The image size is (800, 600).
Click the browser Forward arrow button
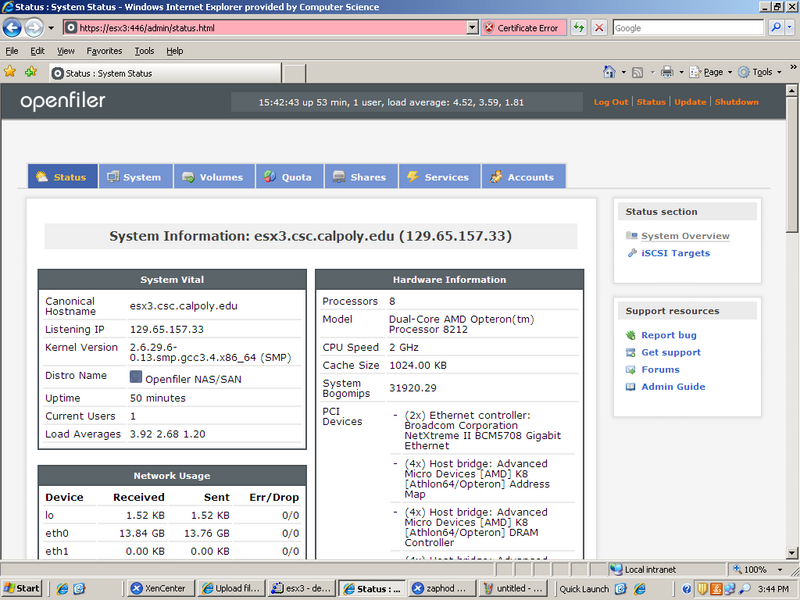click(x=34, y=28)
